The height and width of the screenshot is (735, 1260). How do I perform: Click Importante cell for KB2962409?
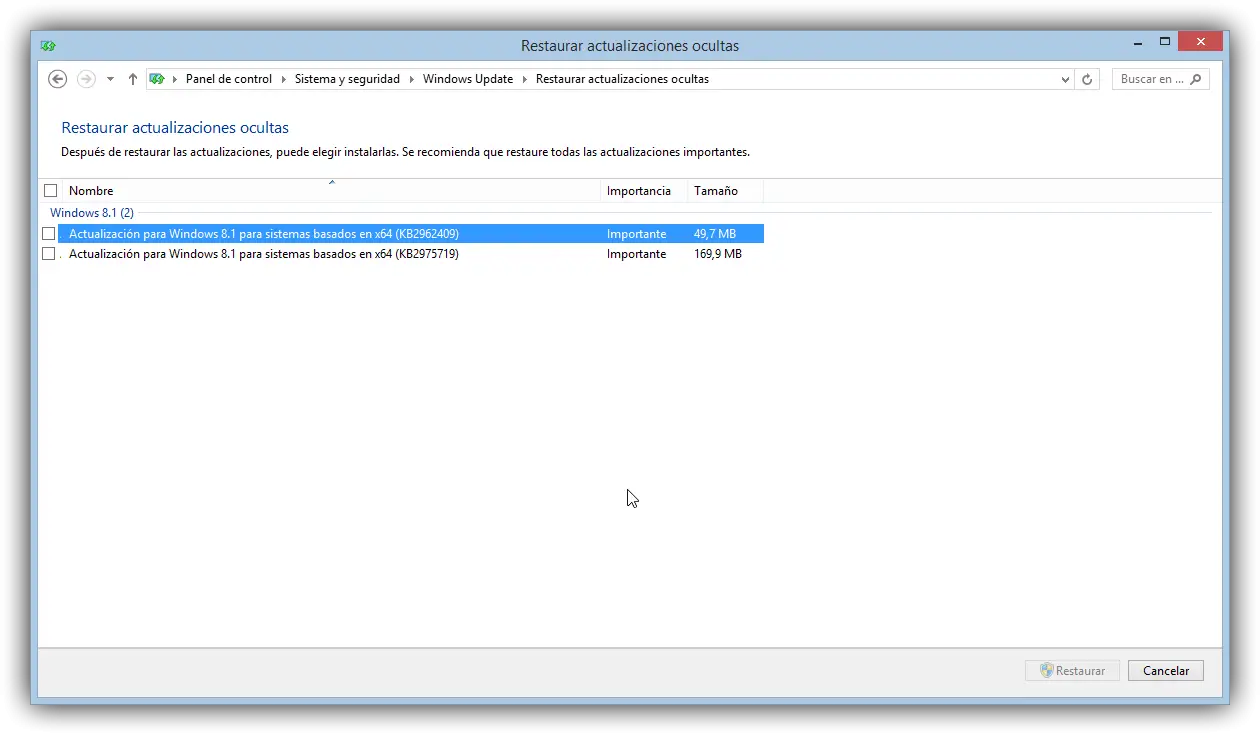[x=636, y=234]
